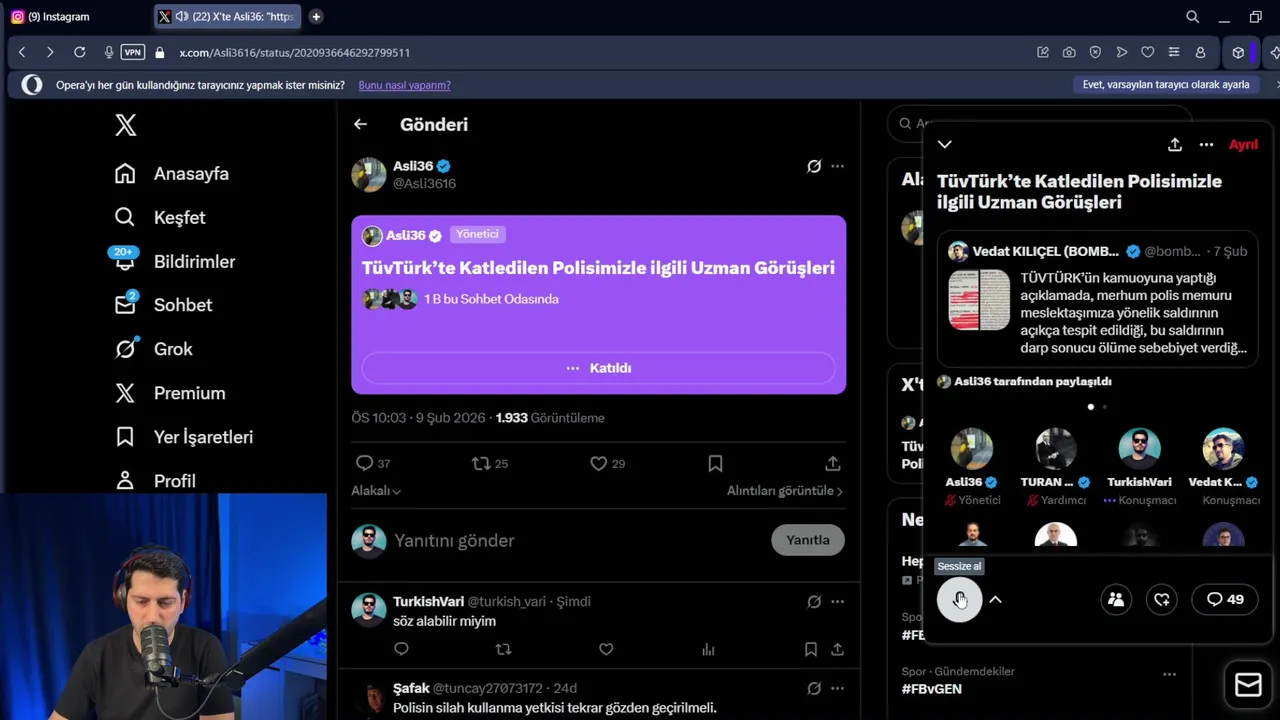This screenshot has width=1280, height=720.
Task: Open space comments with 49 count
Action: coord(1225,599)
